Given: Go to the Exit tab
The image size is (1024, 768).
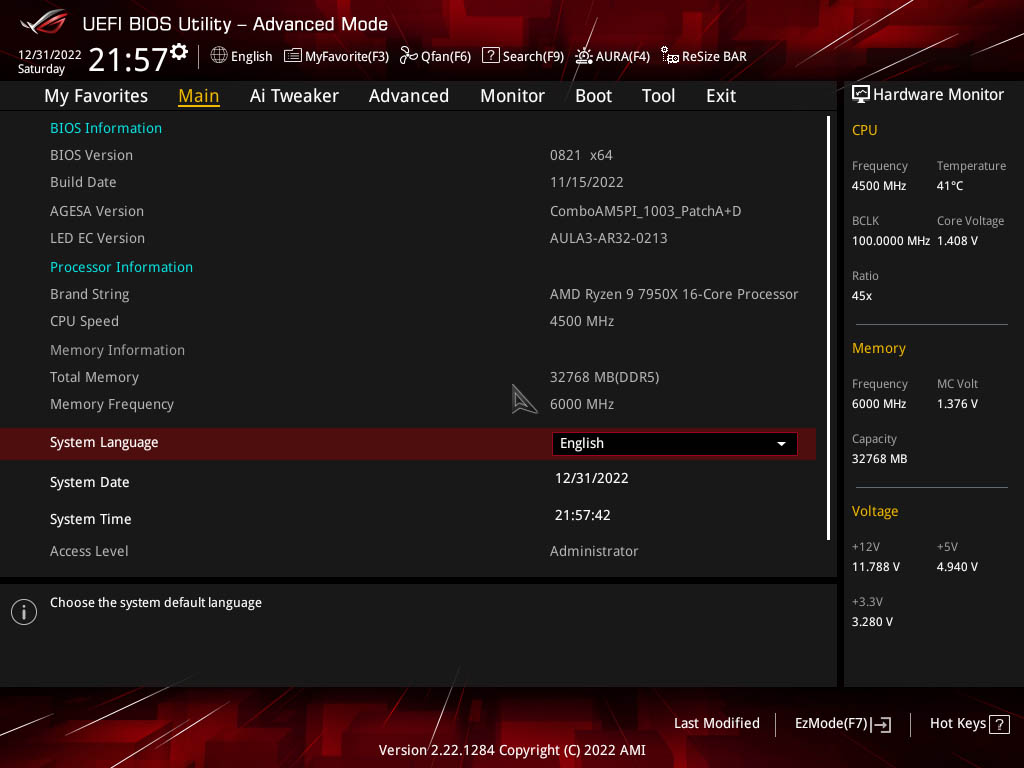Looking at the screenshot, I should 721,96.
